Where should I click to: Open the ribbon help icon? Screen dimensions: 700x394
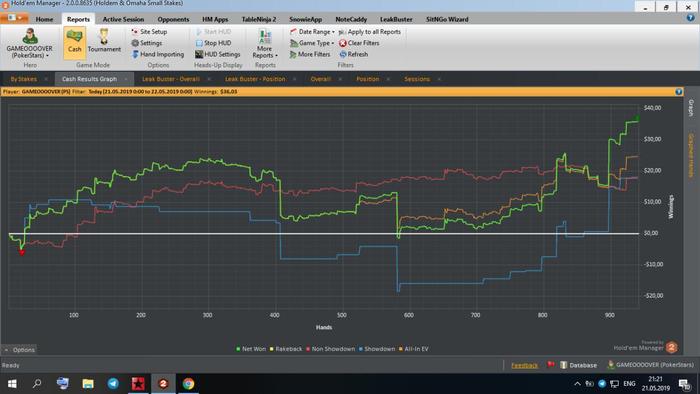click(691, 18)
